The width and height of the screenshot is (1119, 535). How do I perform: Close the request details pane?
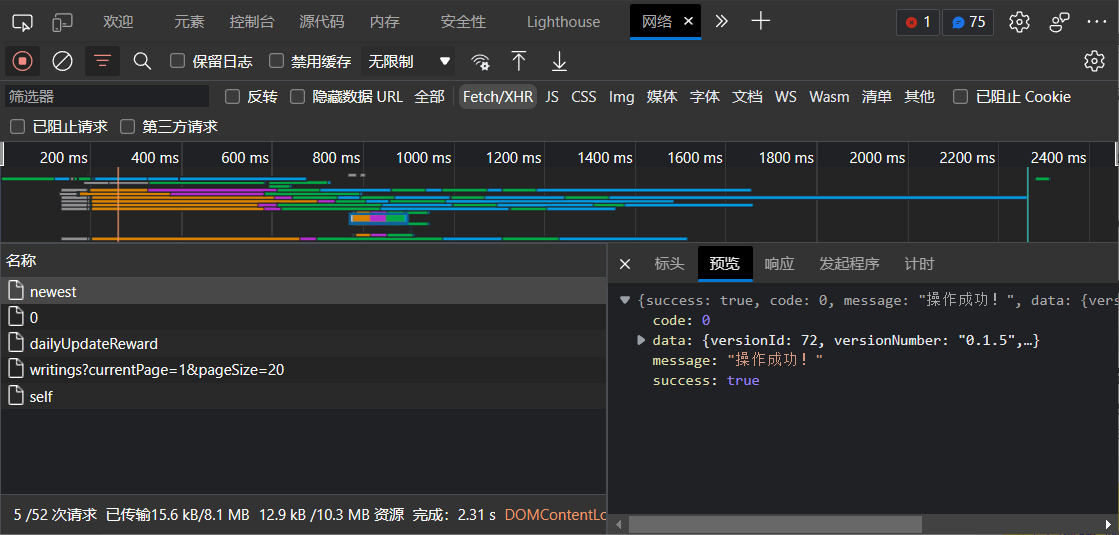[x=625, y=264]
